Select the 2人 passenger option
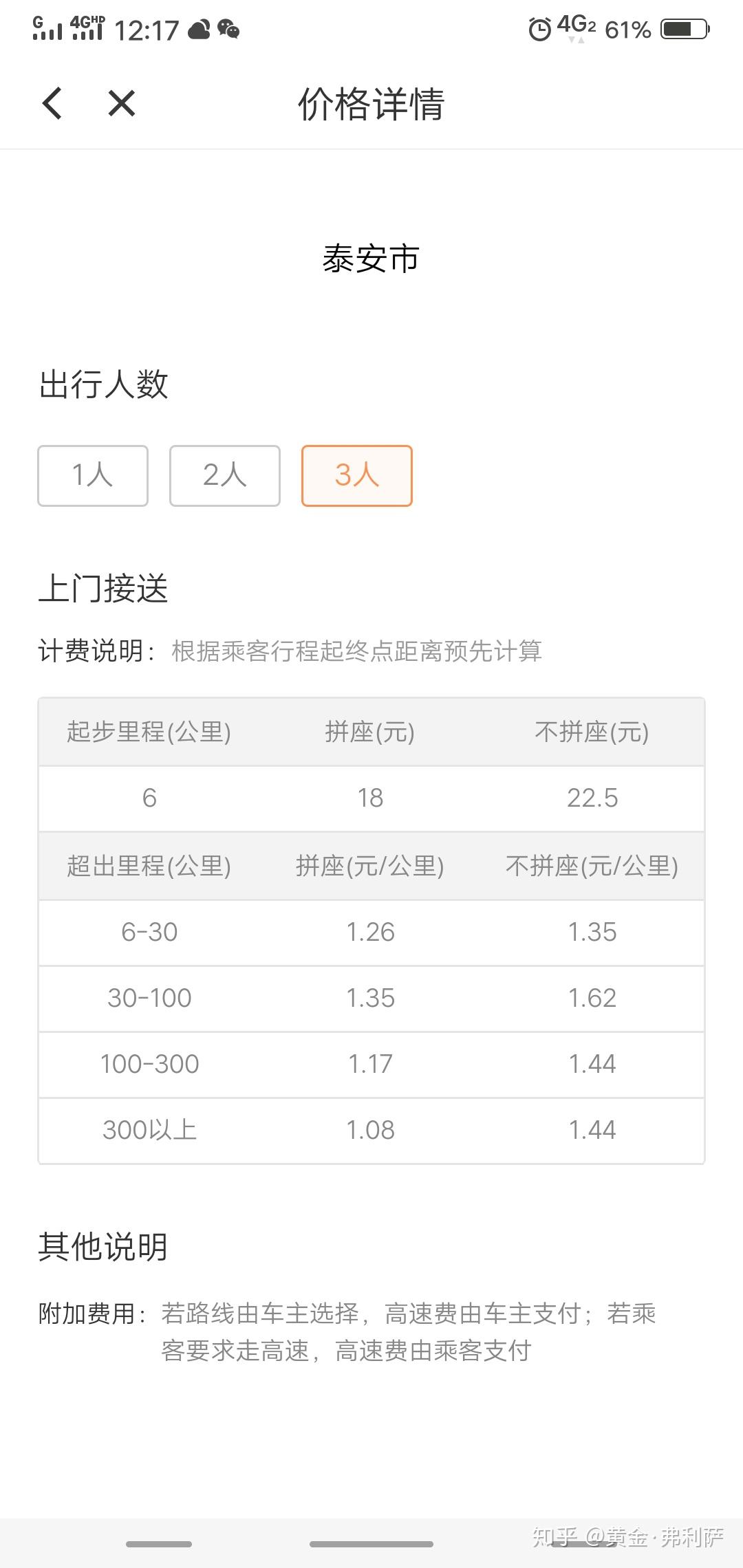743x1568 pixels. (x=225, y=476)
